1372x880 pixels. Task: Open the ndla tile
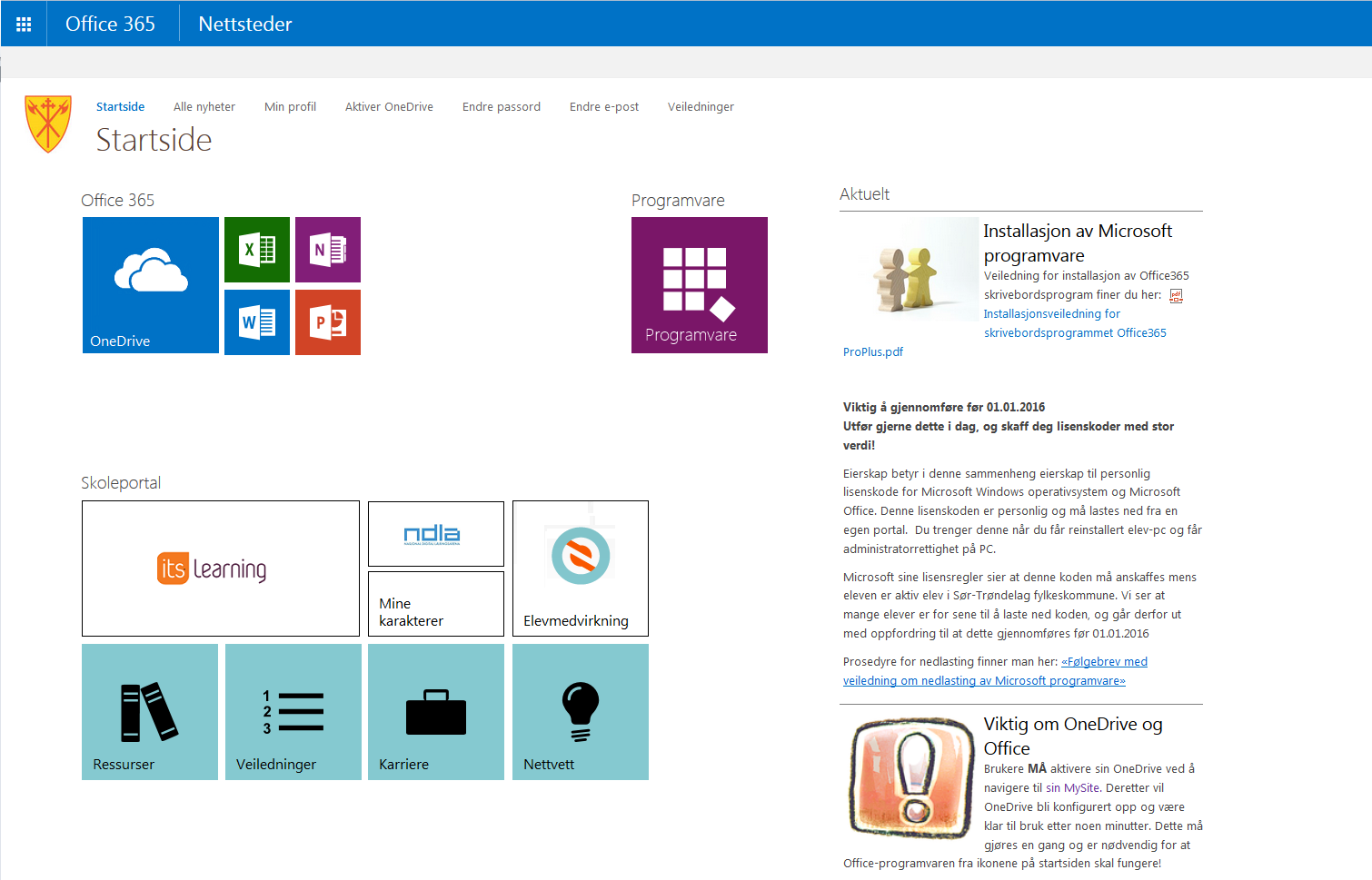tap(436, 534)
